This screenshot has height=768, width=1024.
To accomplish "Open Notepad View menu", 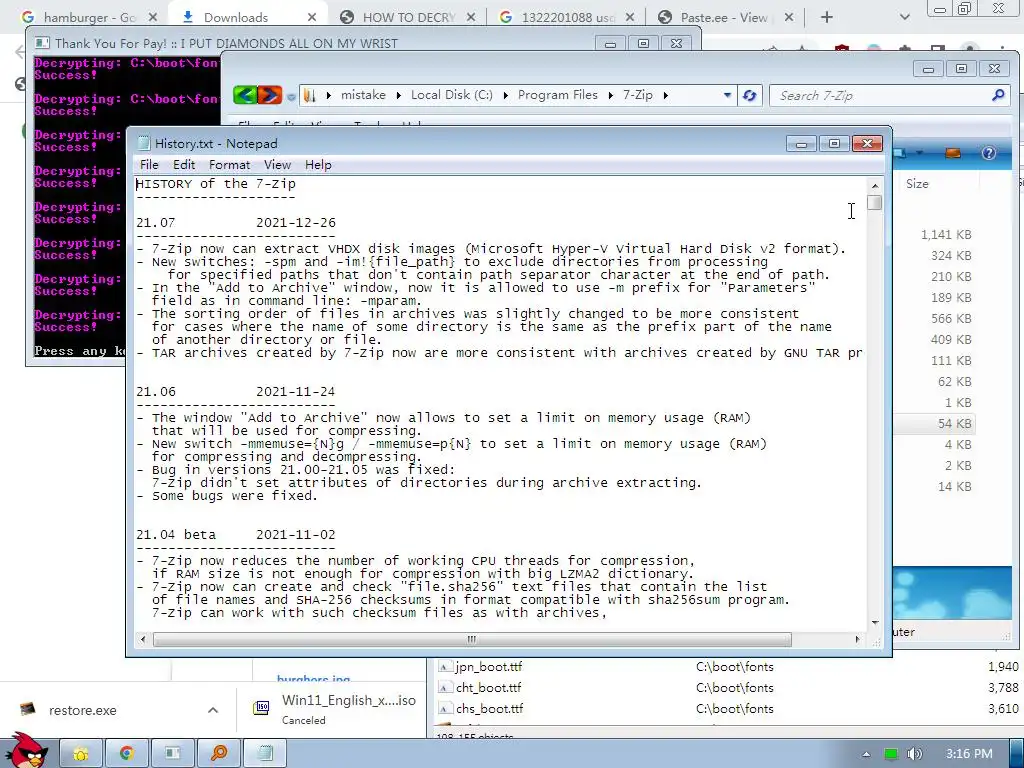I will coord(277,165).
